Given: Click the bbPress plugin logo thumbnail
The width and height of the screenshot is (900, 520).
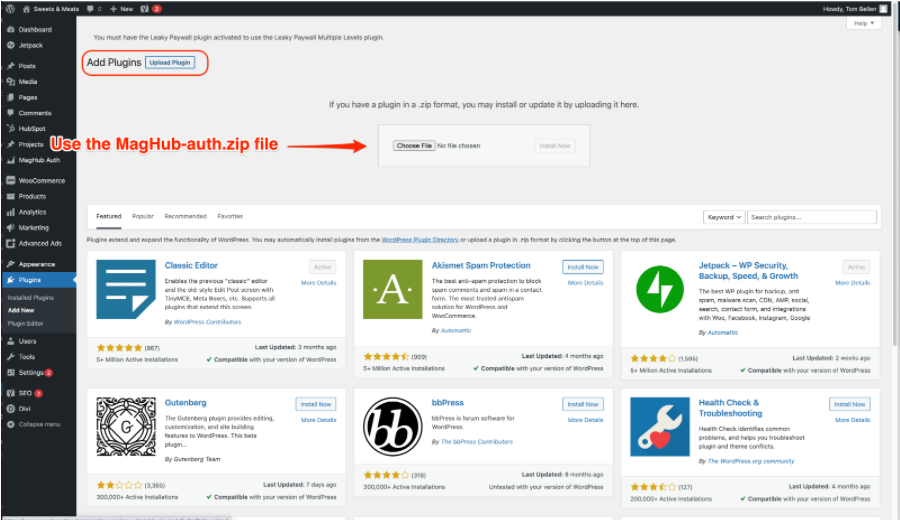Looking at the screenshot, I should pyautogui.click(x=393, y=426).
